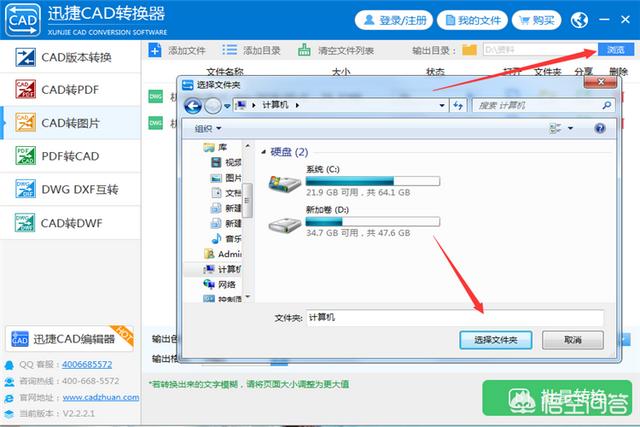The height and width of the screenshot is (427, 640).
Task: Select 库 in the navigation tree
Action: coord(216,147)
